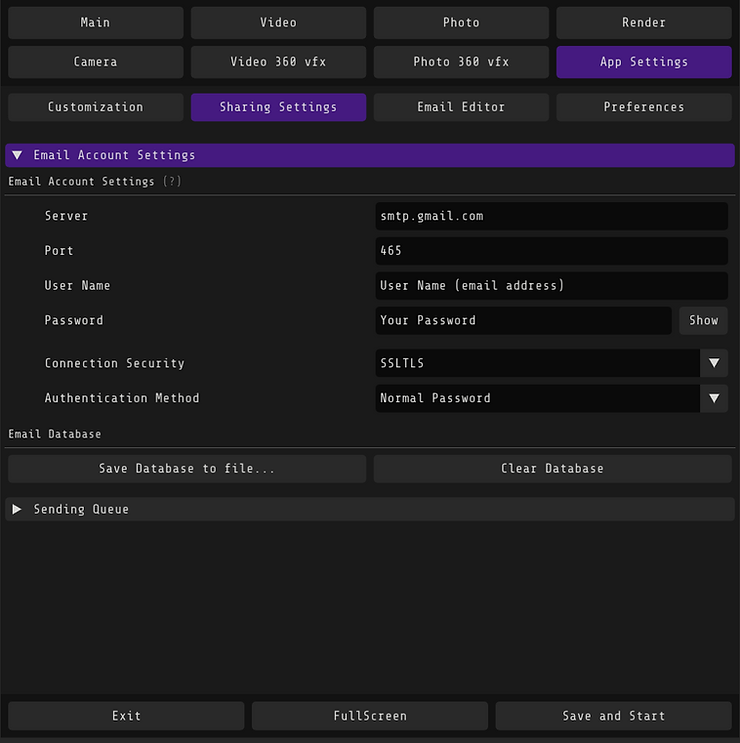Viewport: 740px width, 743px height.
Task: Toggle FullScreen mode
Action: pos(370,716)
